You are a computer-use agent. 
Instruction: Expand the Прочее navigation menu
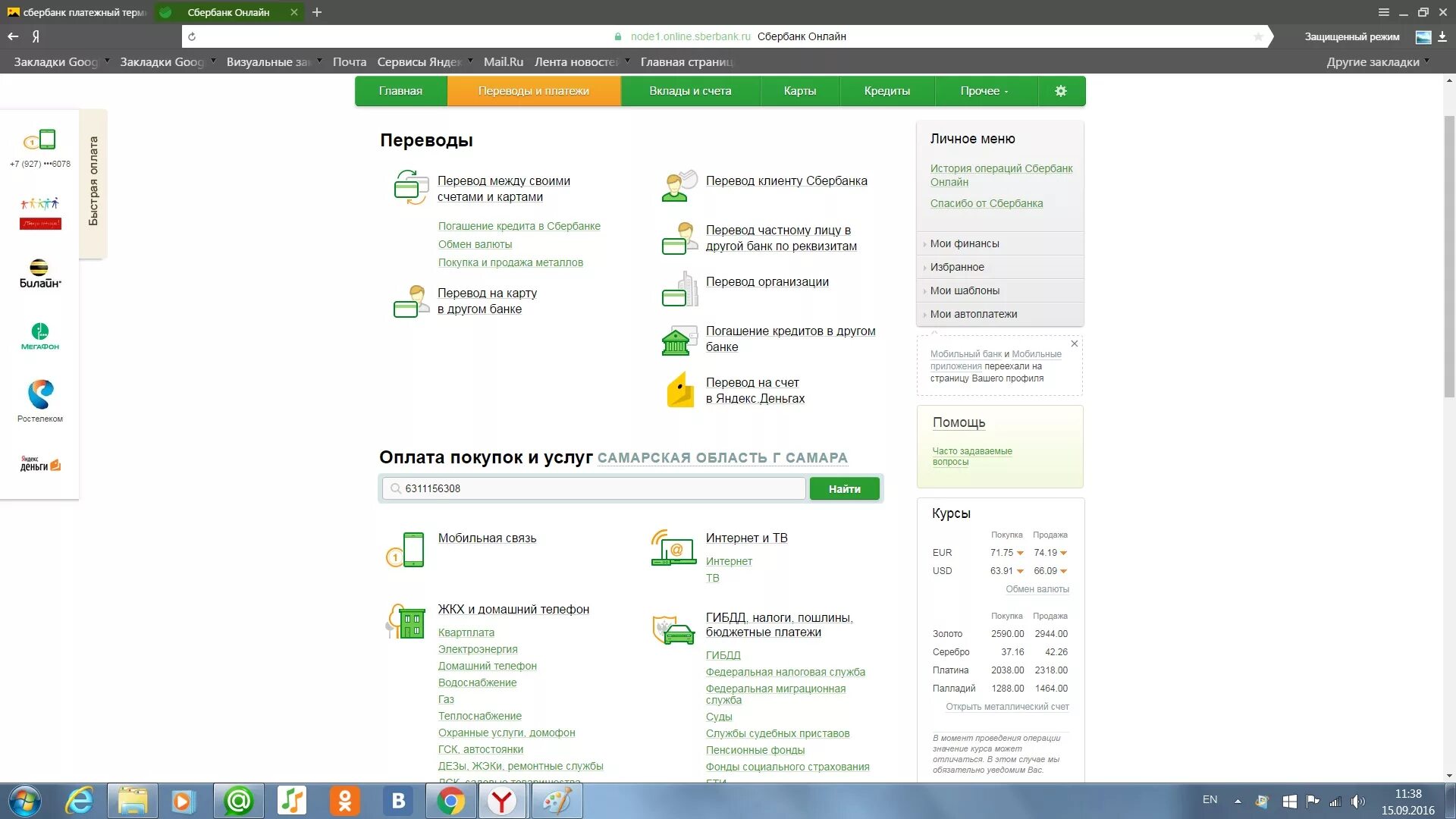tap(985, 90)
